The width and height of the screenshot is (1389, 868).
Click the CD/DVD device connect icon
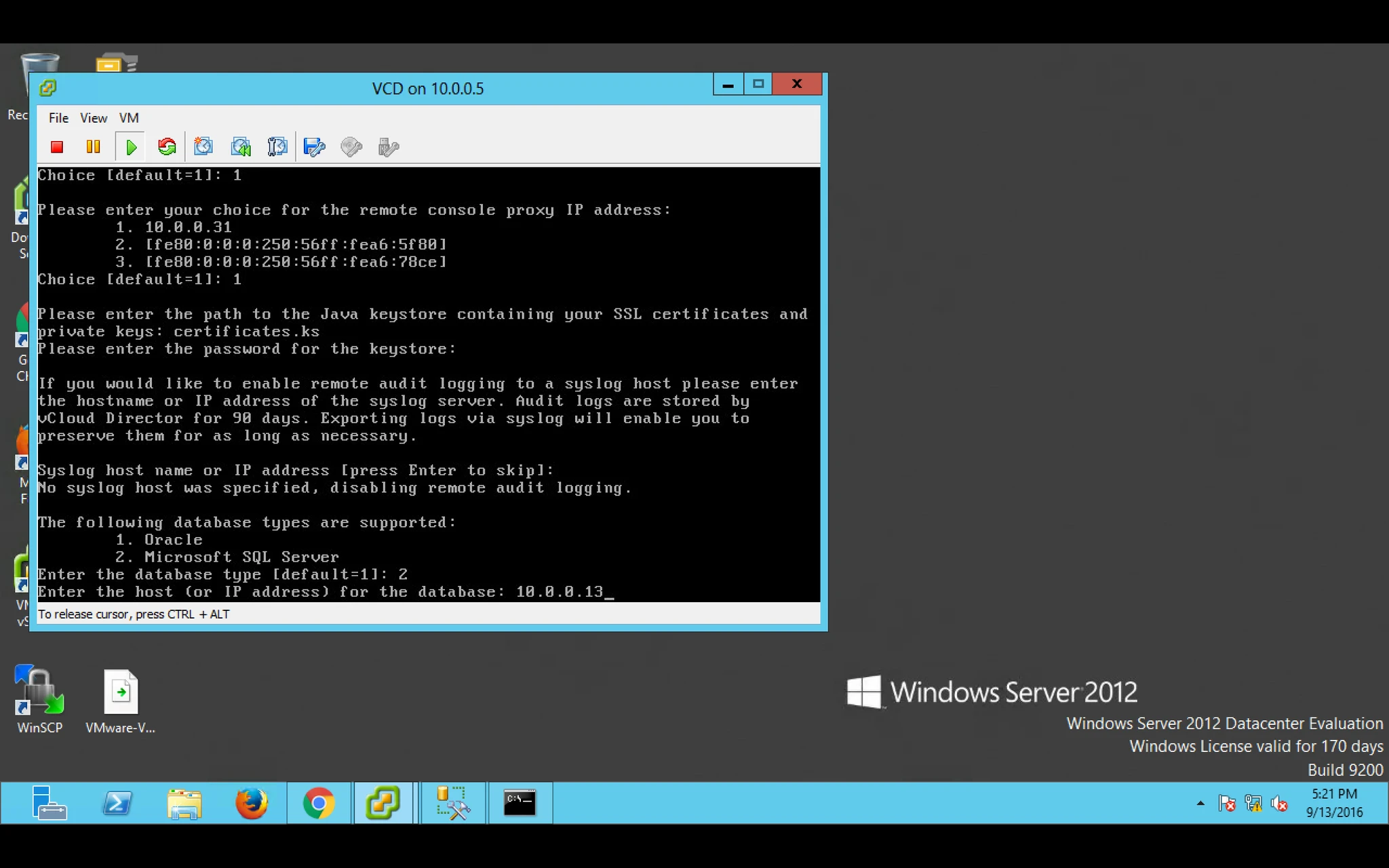coord(351,147)
